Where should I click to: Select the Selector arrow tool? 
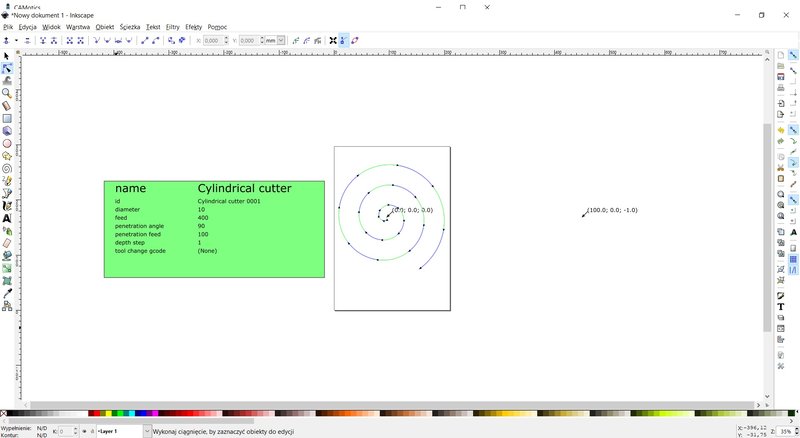pyautogui.click(x=7, y=56)
